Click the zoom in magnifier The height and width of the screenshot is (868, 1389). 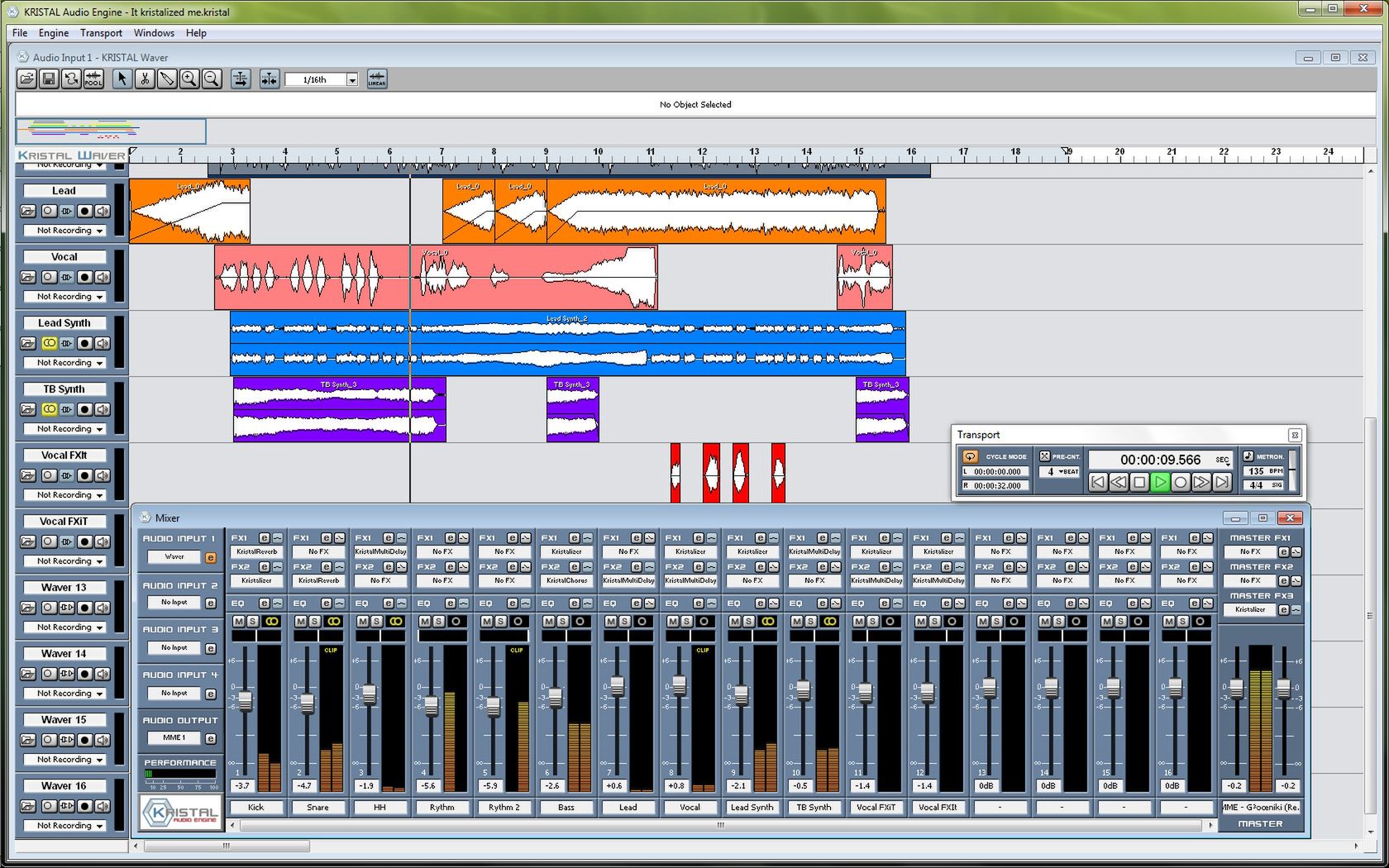[189, 79]
